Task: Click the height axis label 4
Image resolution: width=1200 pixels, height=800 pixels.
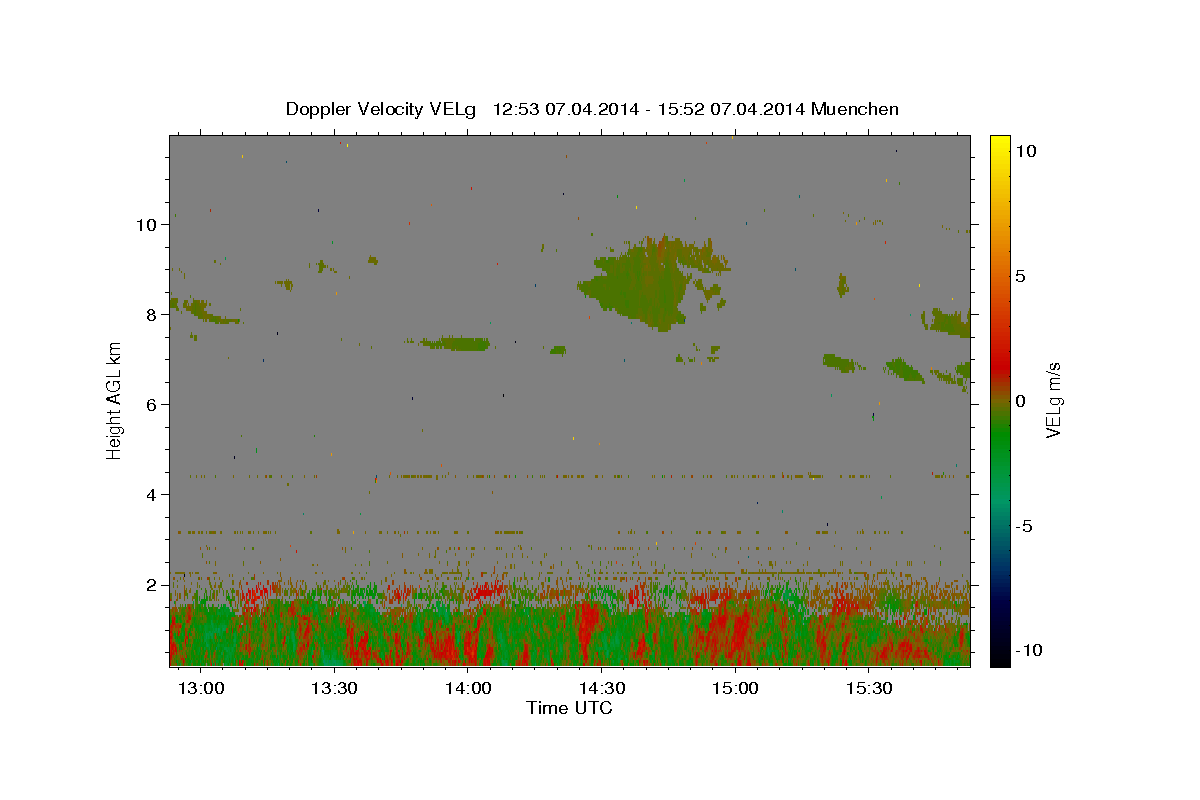Action: pos(152,495)
